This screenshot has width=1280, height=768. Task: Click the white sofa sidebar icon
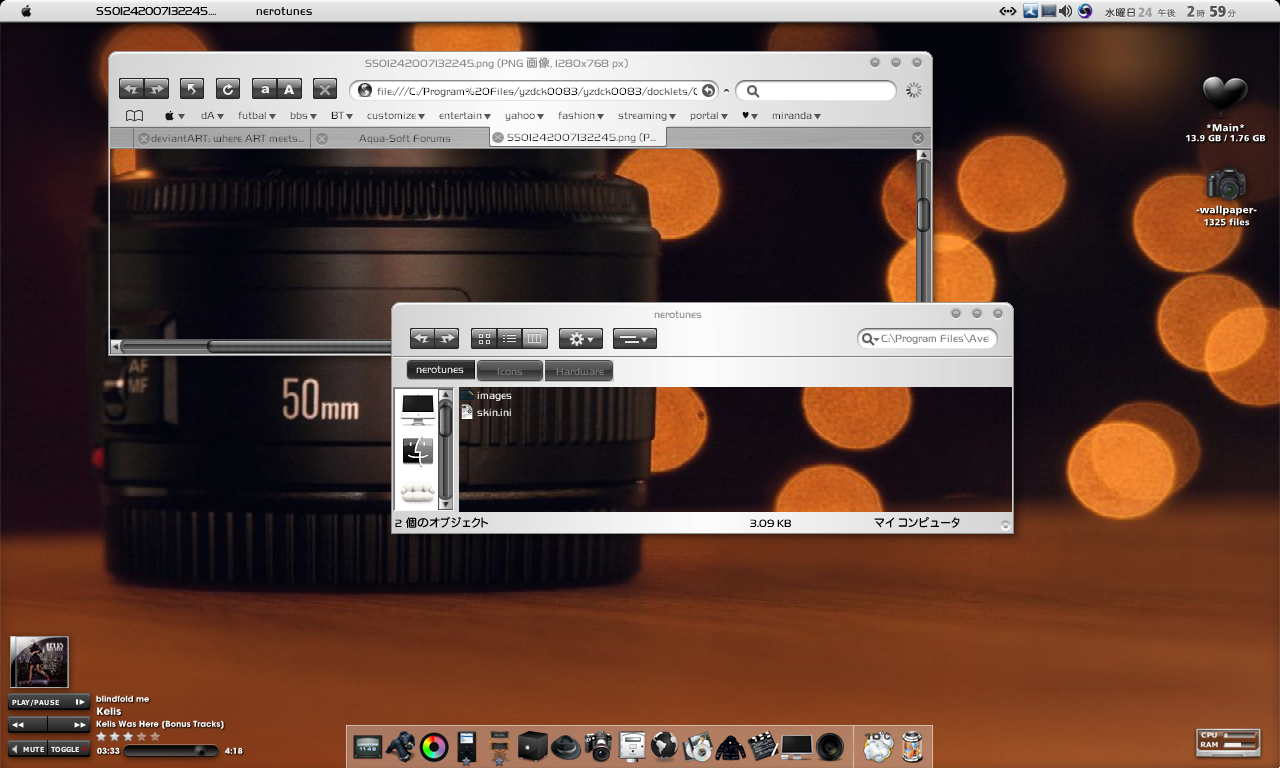pos(417,492)
